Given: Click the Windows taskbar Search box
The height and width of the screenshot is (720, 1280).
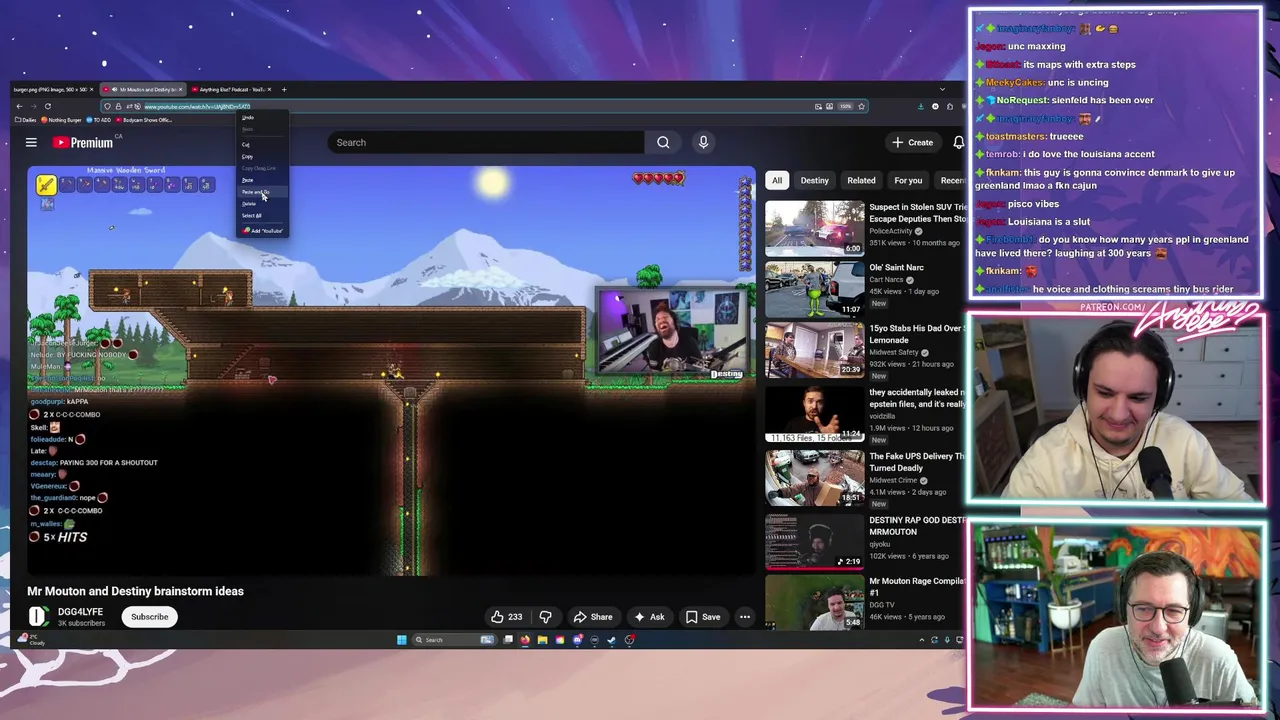Looking at the screenshot, I should (x=453, y=640).
